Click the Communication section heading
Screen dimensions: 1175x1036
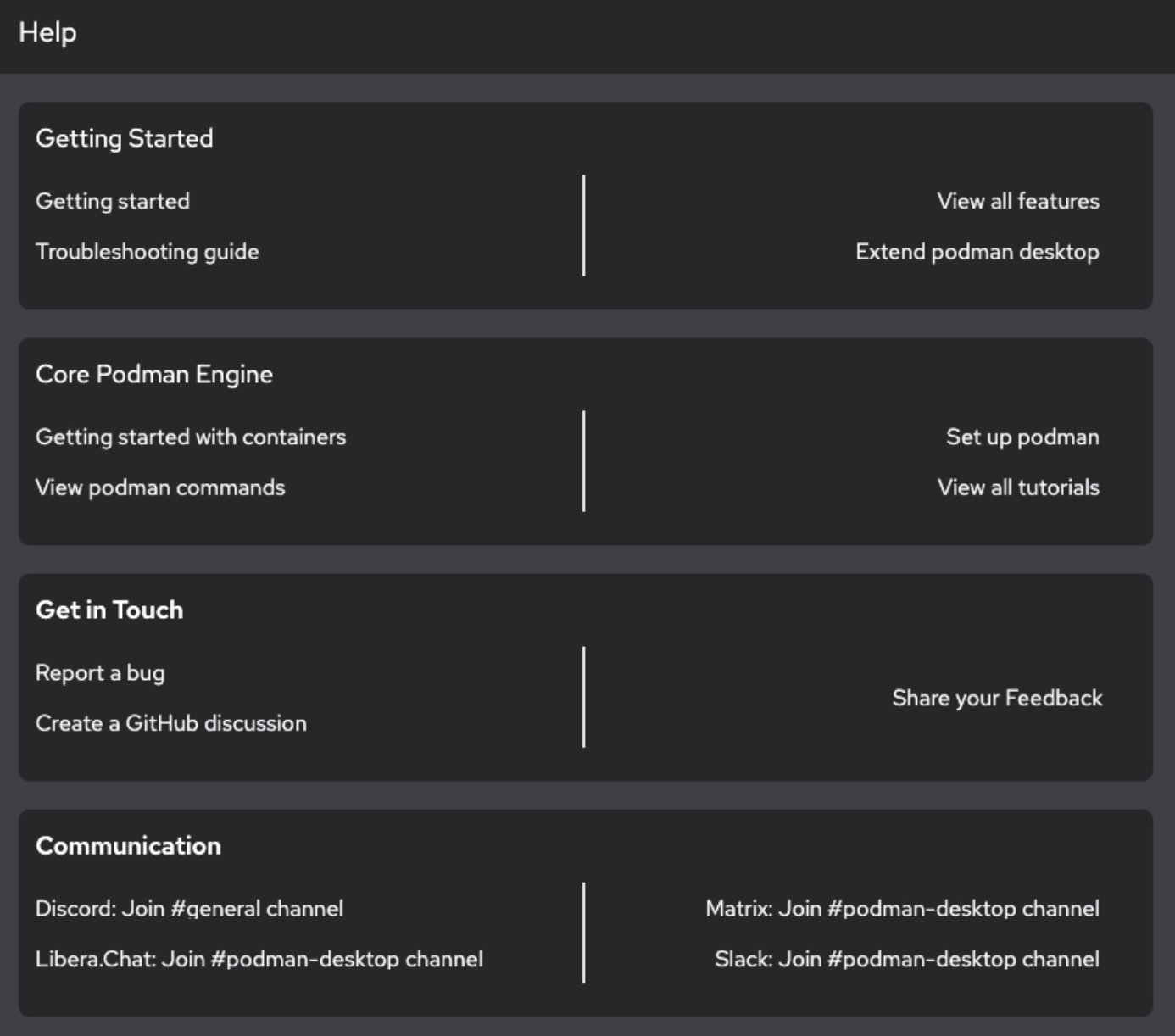coord(128,845)
